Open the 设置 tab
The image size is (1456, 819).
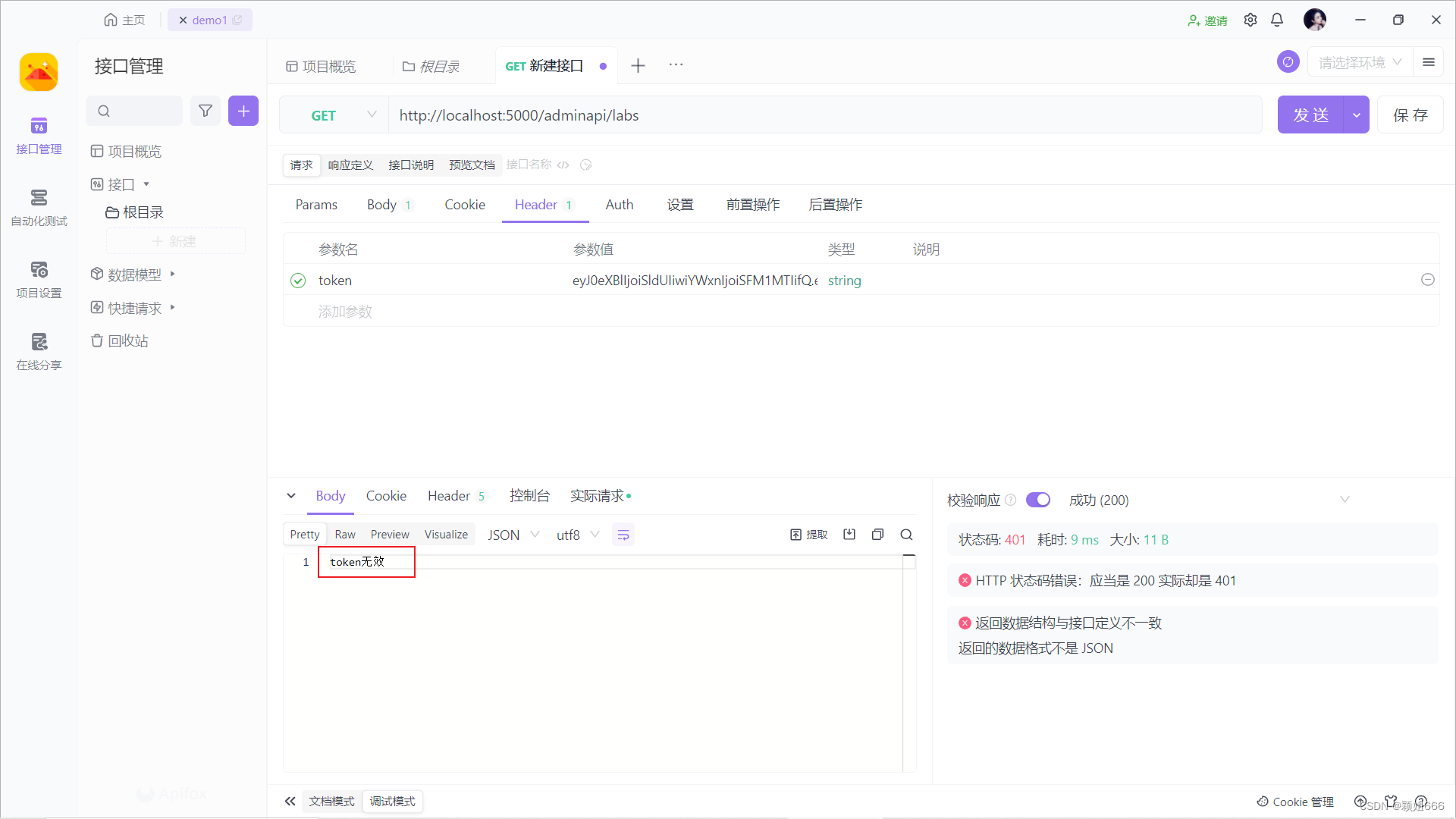[680, 205]
